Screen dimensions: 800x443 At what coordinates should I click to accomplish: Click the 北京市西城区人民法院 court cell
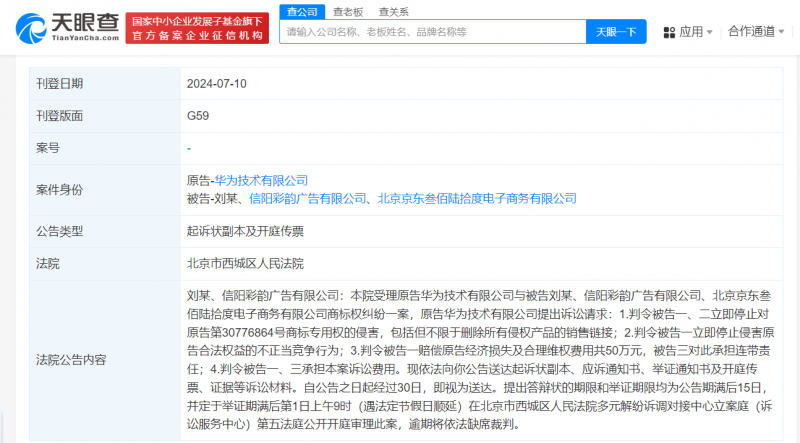[244, 263]
